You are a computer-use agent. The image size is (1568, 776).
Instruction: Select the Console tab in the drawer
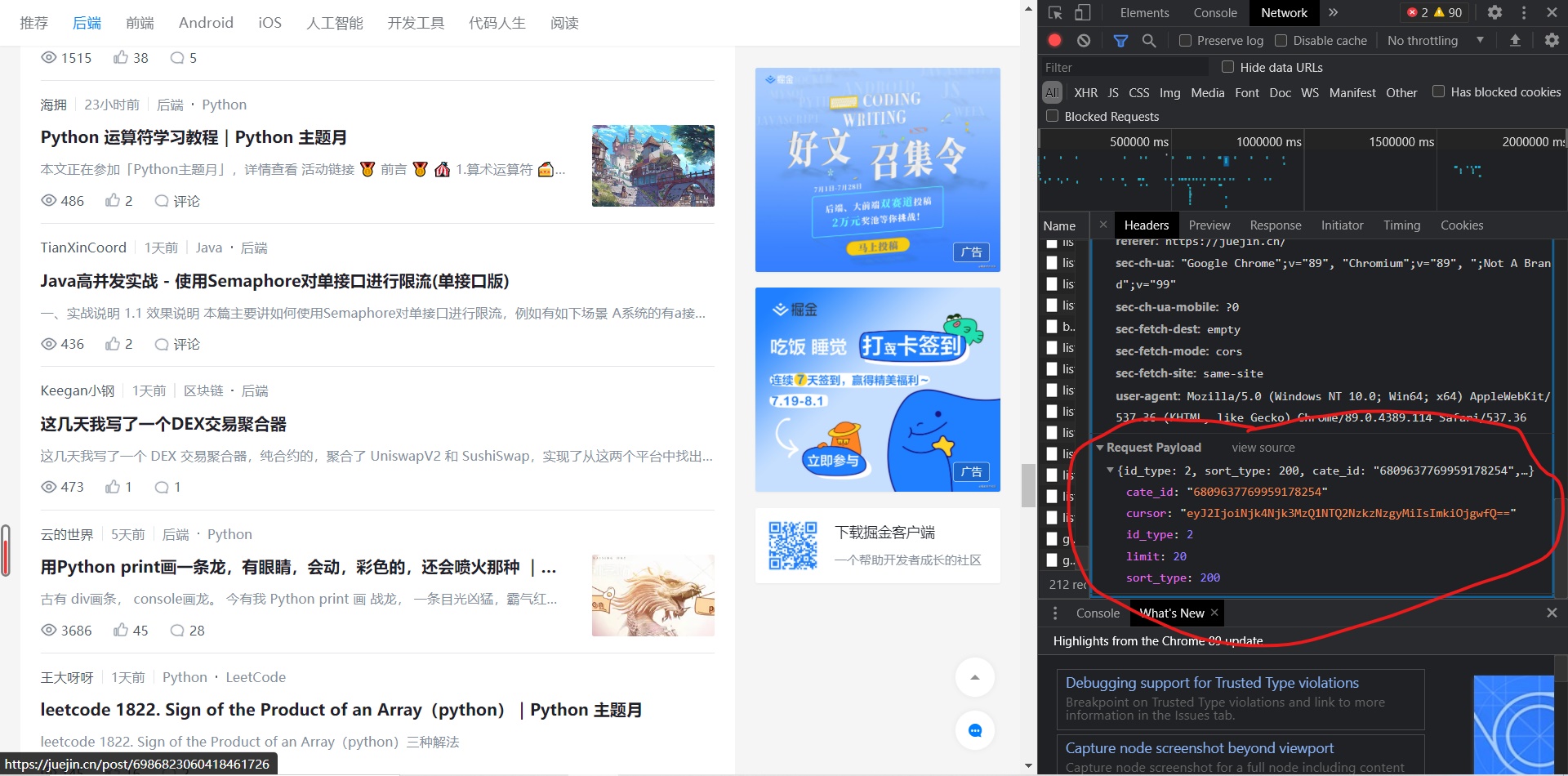(x=1098, y=613)
